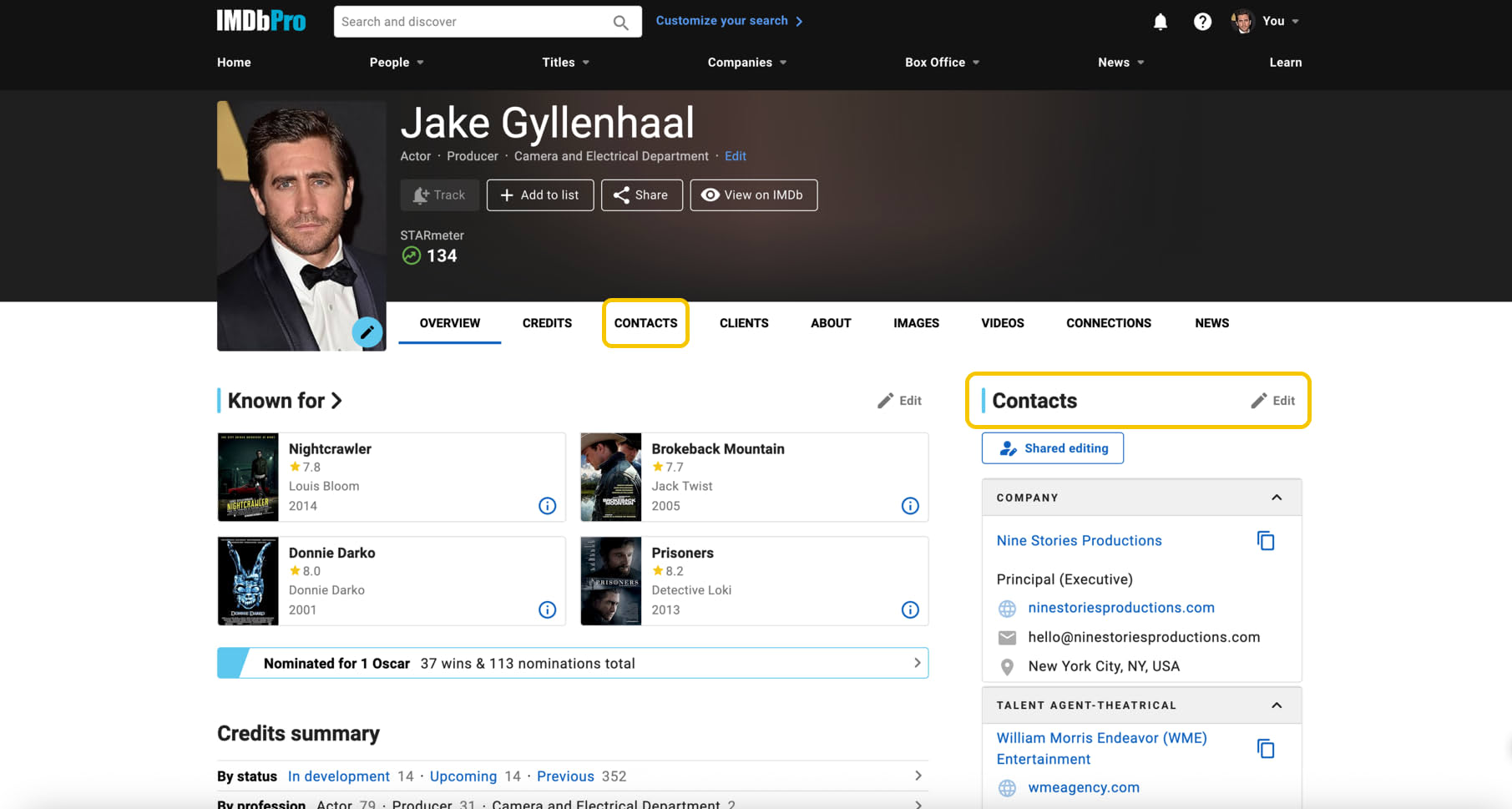Focus the Search and discover field
The height and width of the screenshot is (809, 1512).
click(x=472, y=22)
